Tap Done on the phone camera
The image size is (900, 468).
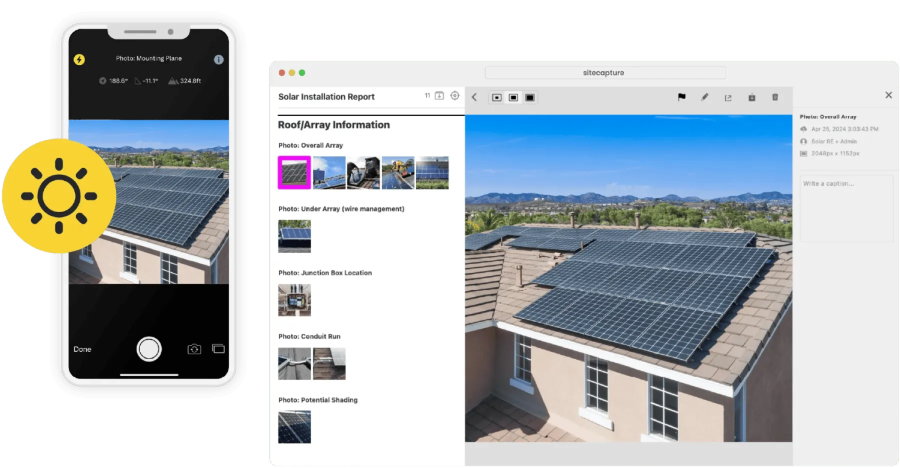click(x=82, y=349)
